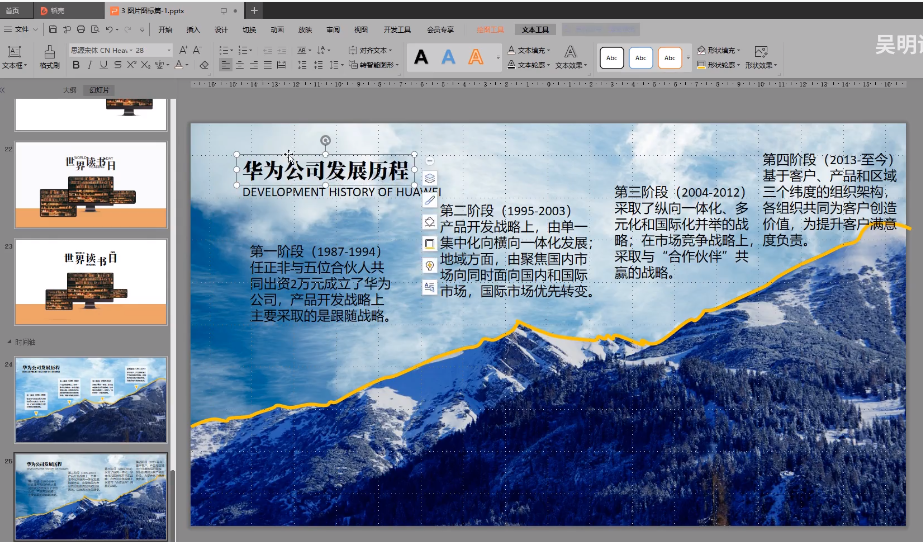Toggle left text alignment
923x542 pixels.
point(225,65)
